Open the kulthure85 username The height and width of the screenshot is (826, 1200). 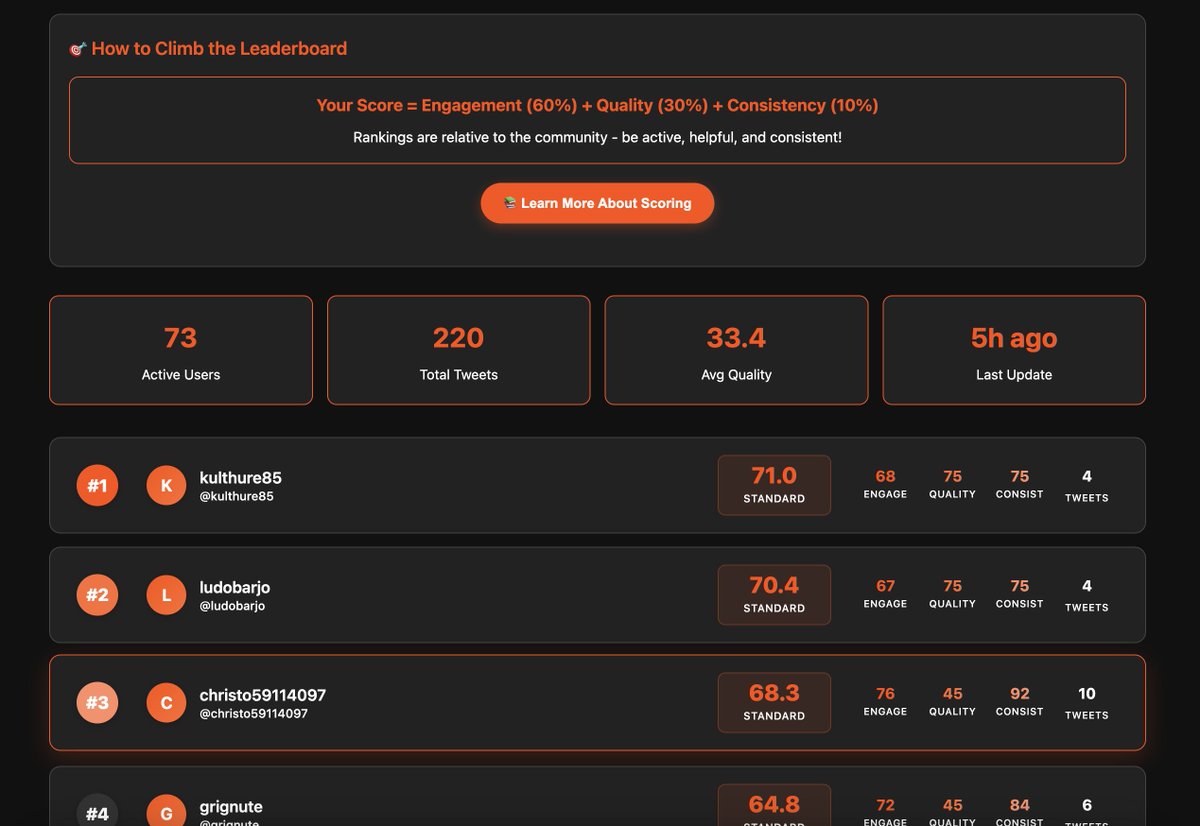[241, 478]
